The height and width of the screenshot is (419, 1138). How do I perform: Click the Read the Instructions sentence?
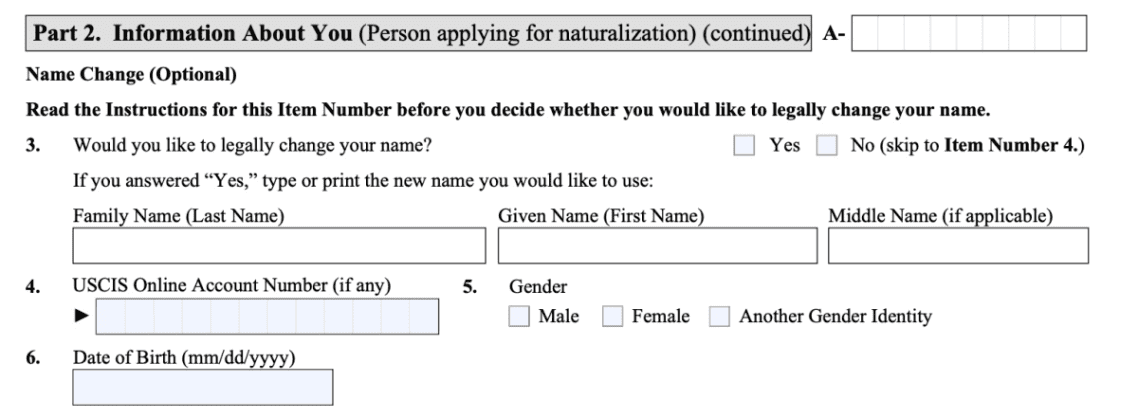508,110
